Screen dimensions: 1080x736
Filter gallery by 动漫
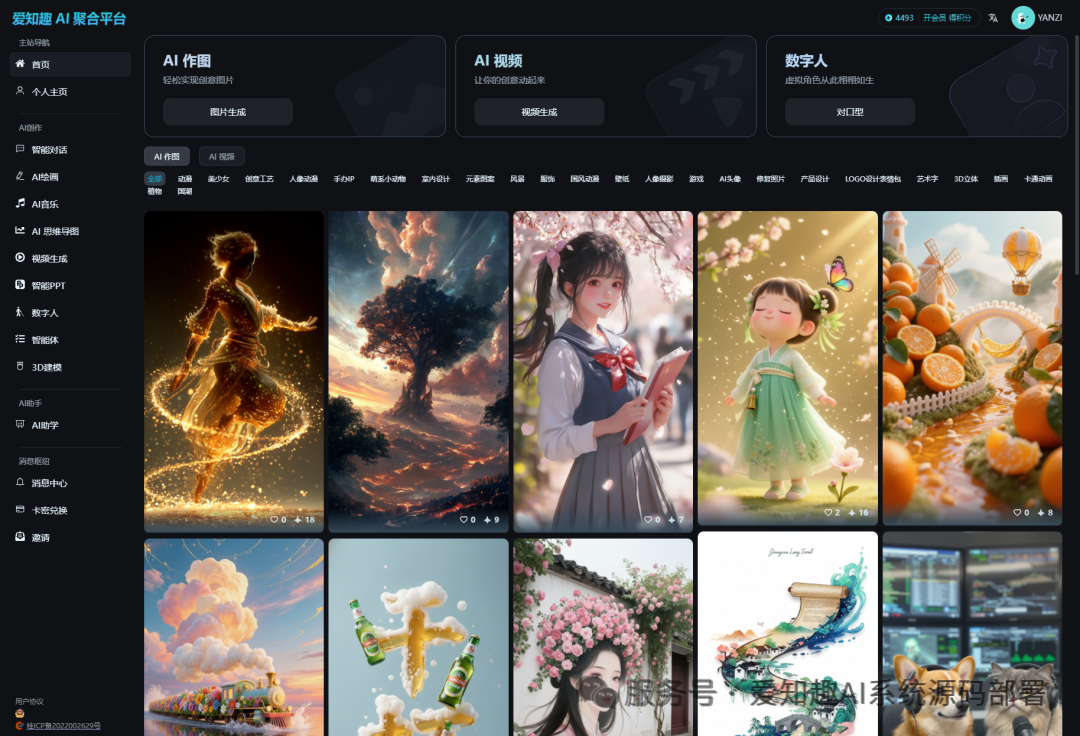[x=185, y=179]
